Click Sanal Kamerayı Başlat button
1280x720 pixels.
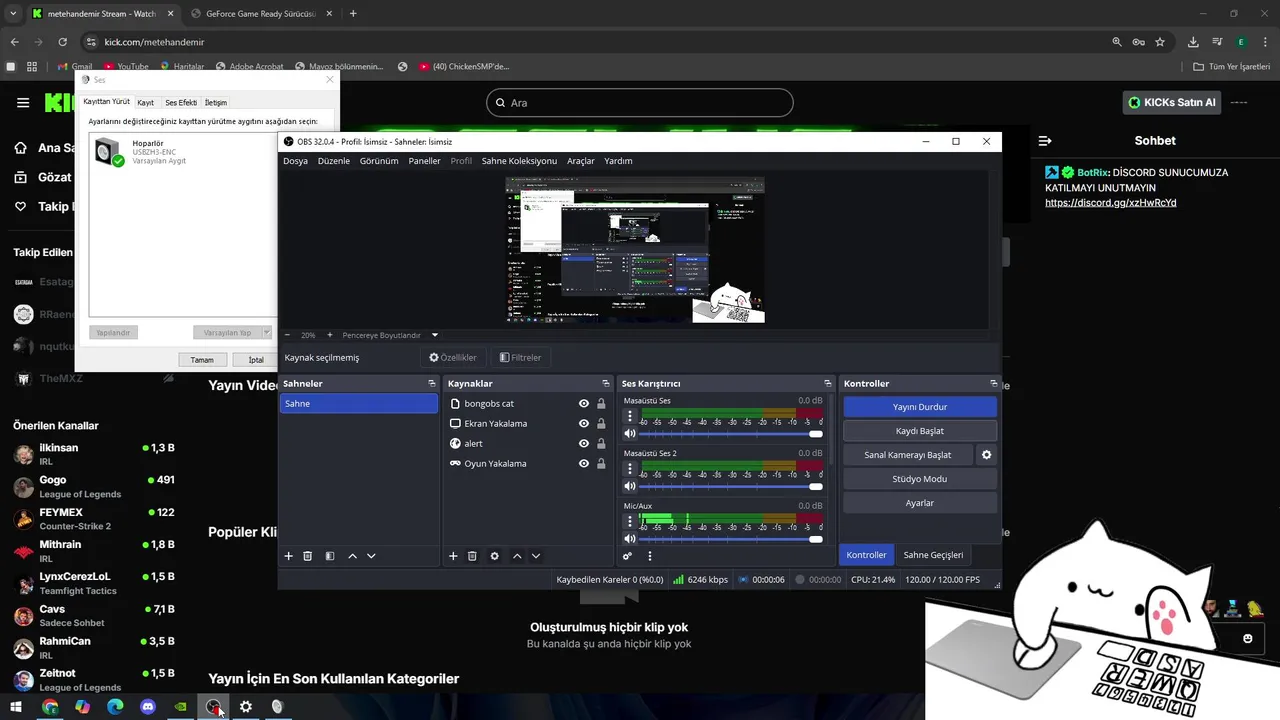908,455
